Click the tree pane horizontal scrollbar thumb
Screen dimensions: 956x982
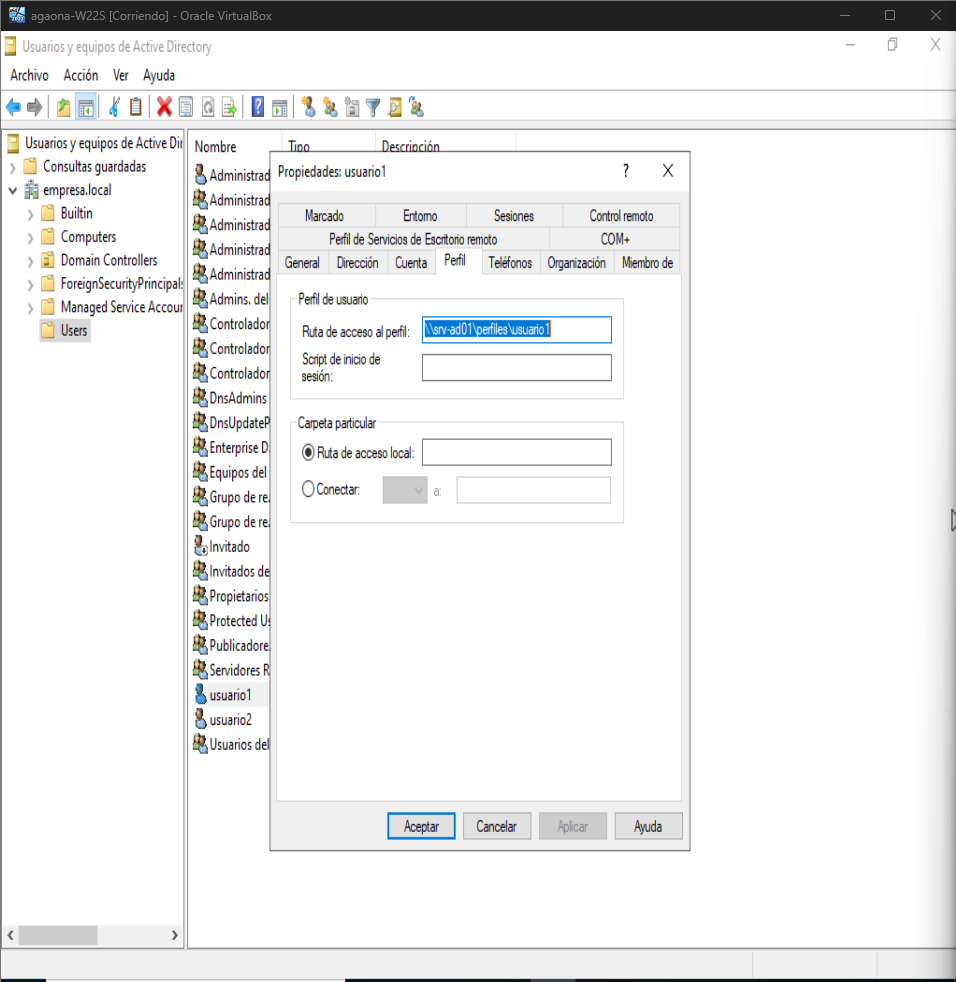[x=58, y=935]
